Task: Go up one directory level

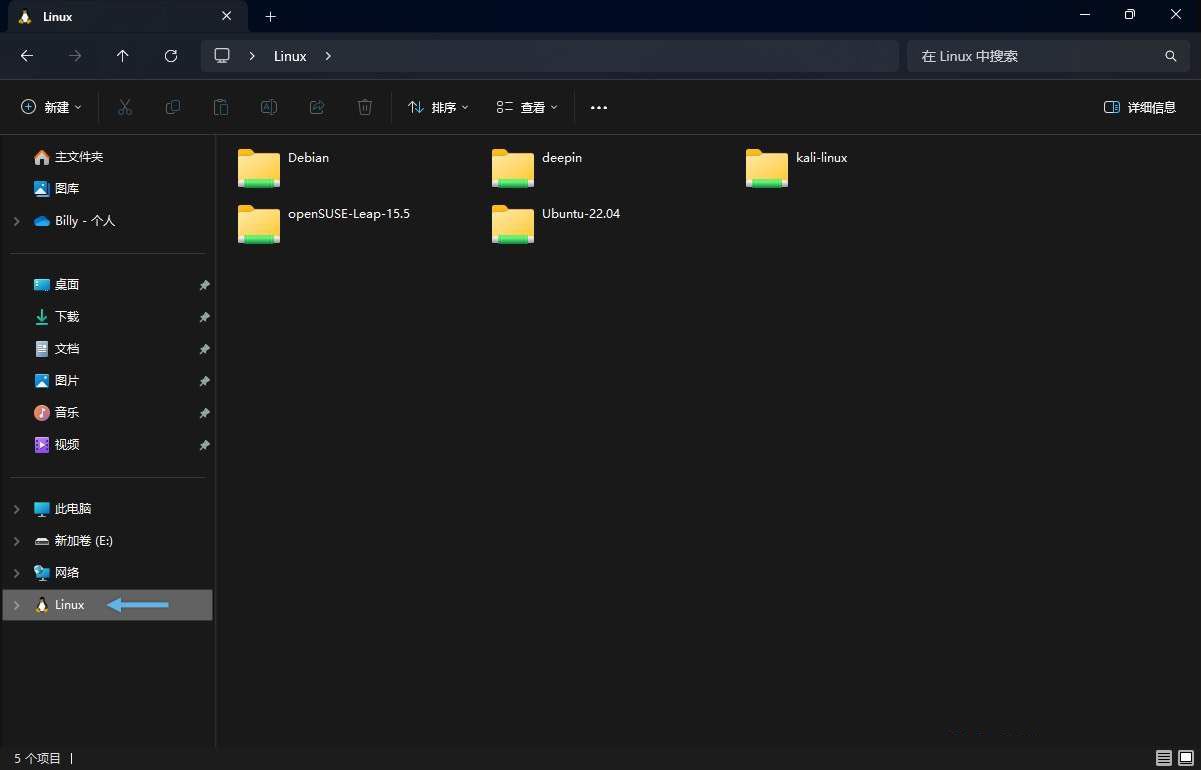Action: point(123,56)
